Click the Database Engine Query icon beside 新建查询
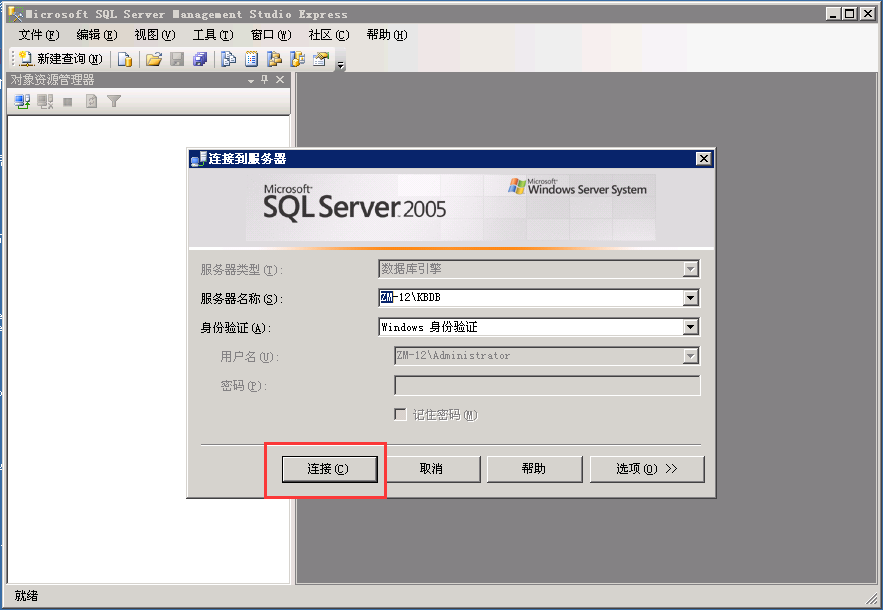 (125, 59)
